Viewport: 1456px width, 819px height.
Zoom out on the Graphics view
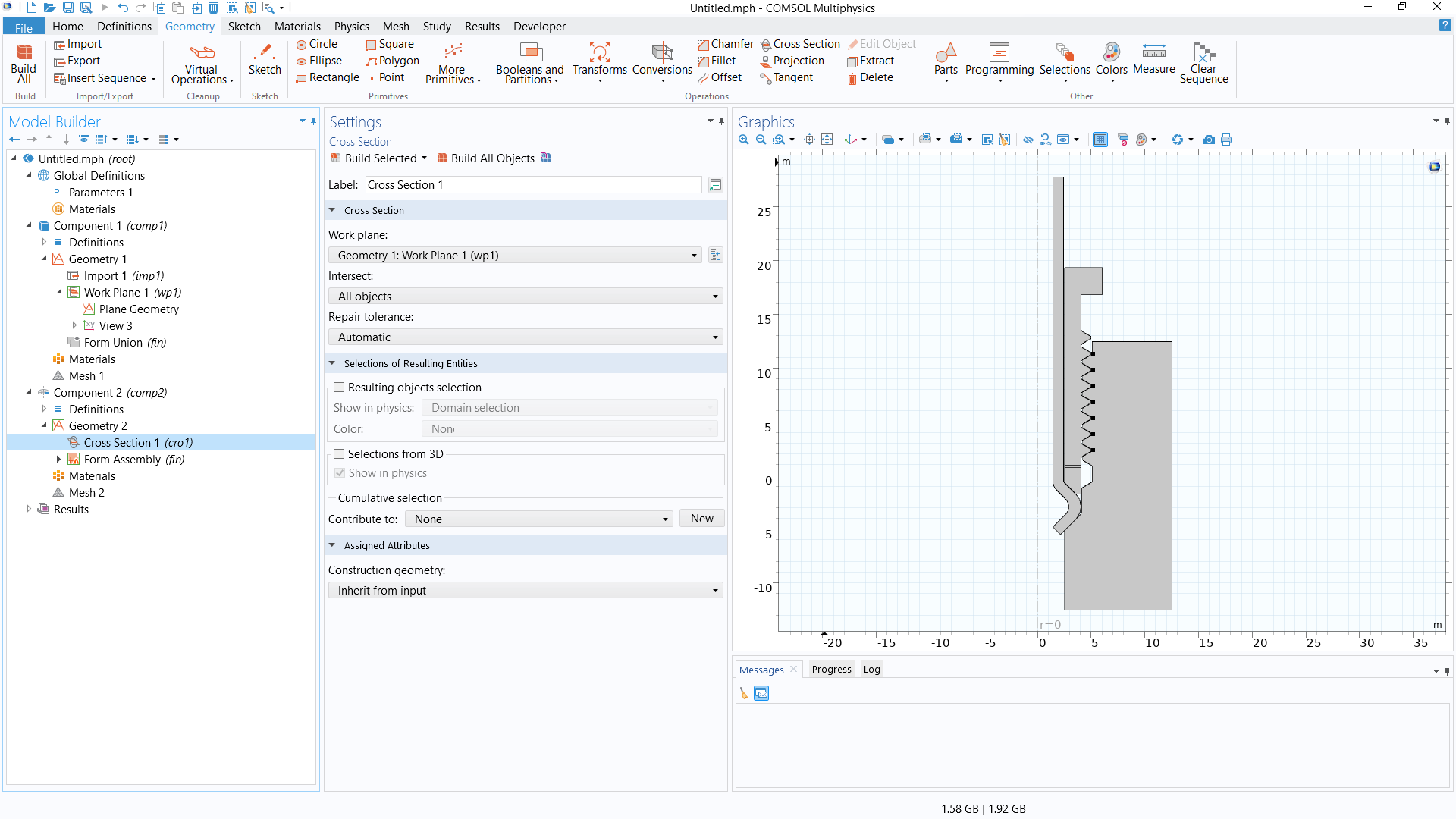[x=761, y=140]
